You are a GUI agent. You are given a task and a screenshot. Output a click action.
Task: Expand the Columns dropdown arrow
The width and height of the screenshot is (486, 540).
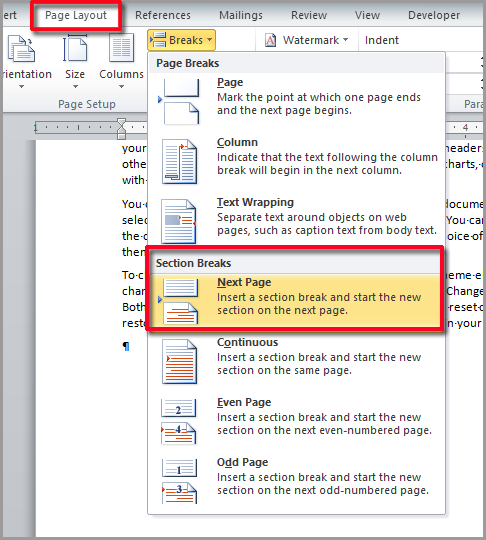pyautogui.click(x=121, y=87)
